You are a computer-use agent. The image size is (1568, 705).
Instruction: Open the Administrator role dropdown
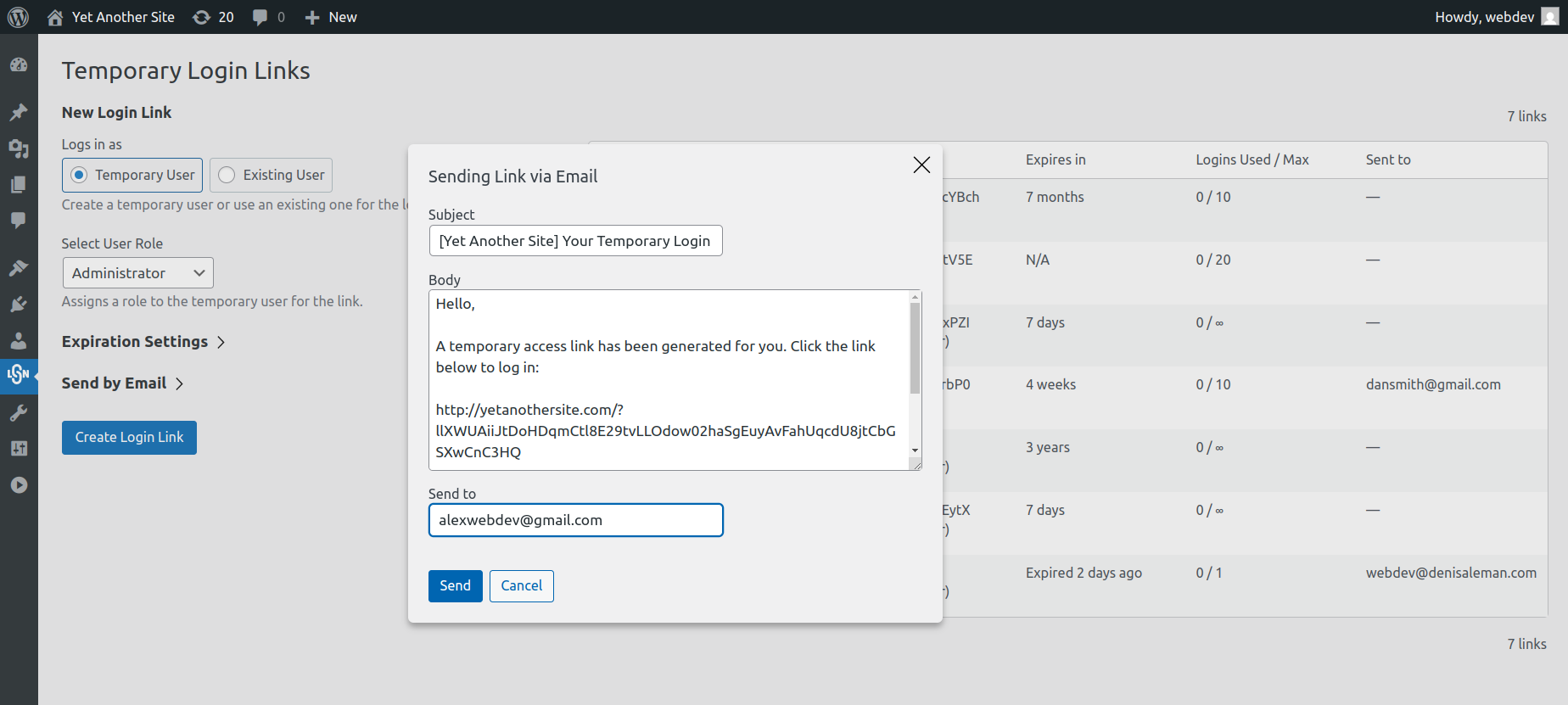tap(138, 273)
